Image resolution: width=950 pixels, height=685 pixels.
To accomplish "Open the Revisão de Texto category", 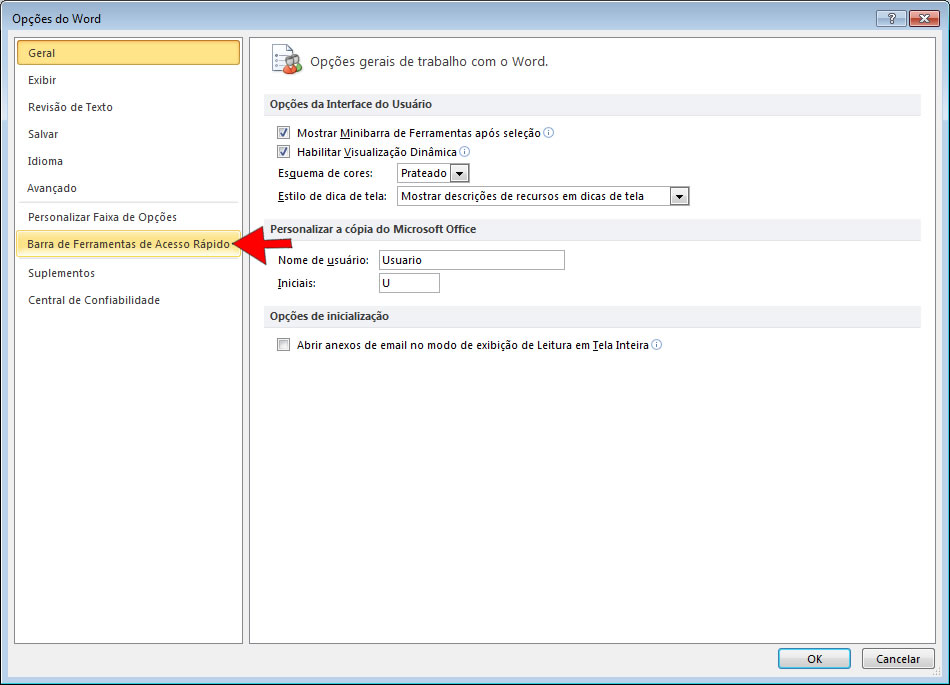I will (x=128, y=107).
